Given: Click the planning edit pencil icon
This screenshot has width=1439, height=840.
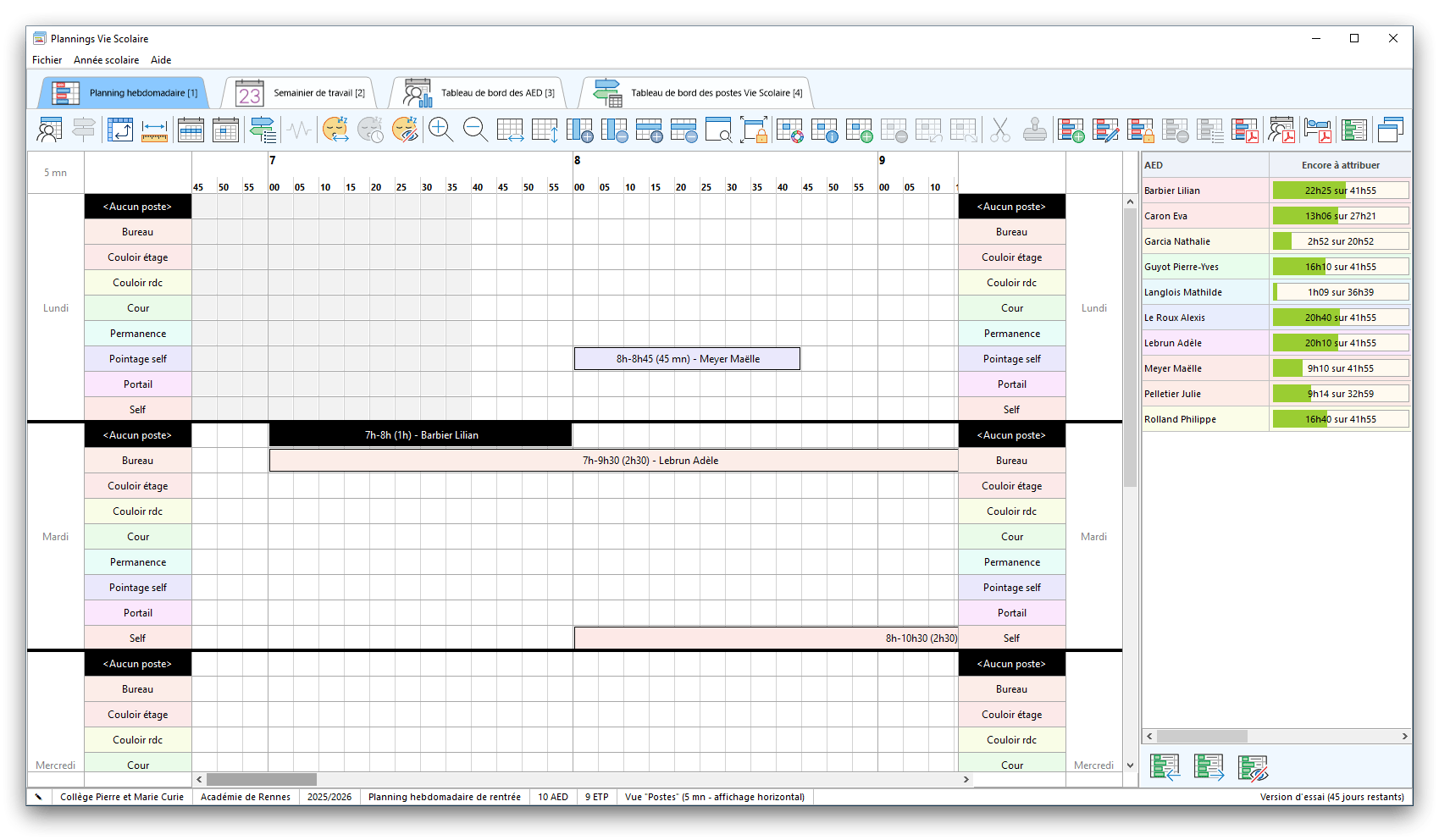Looking at the screenshot, I should (x=1105, y=130).
